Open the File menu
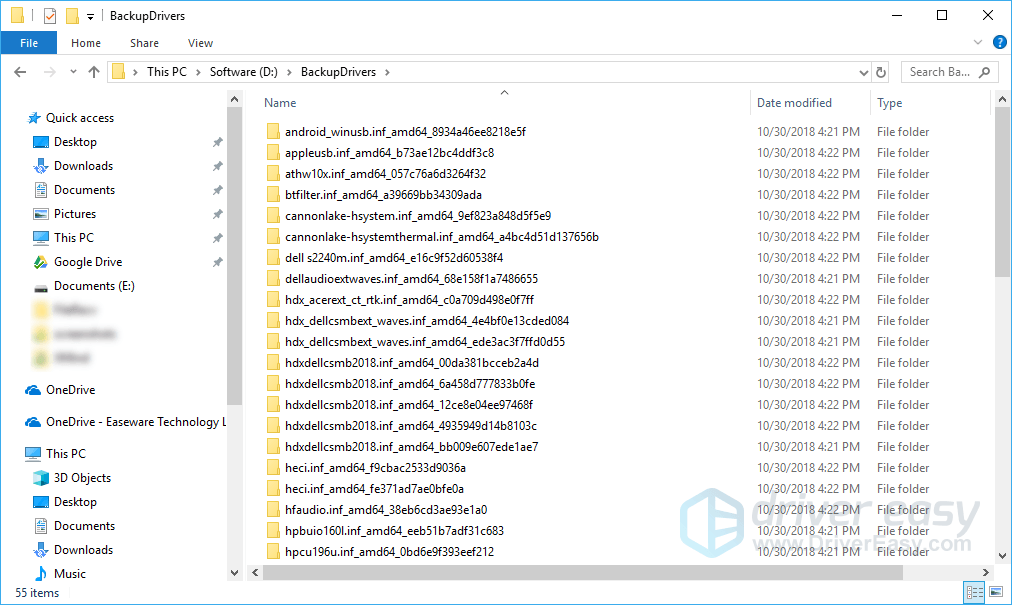This screenshot has height=605, width=1012. 29,42
